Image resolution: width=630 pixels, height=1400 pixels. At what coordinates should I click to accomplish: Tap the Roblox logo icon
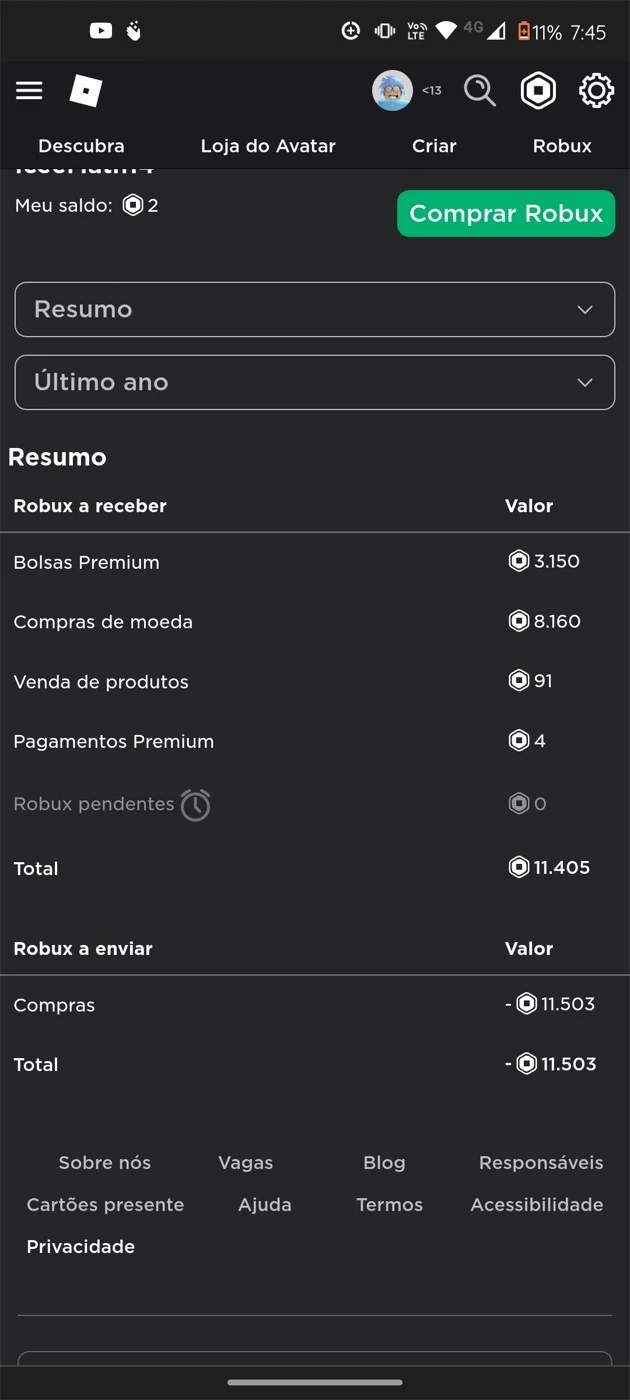click(x=86, y=91)
